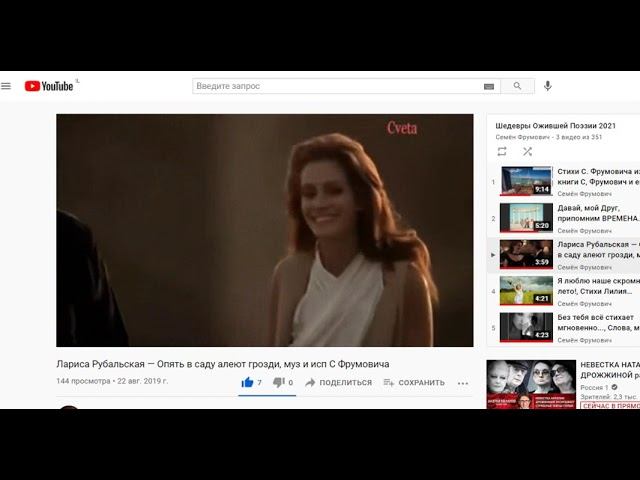Open the Россия 1 channel link
The image size is (640, 480).
595,387
